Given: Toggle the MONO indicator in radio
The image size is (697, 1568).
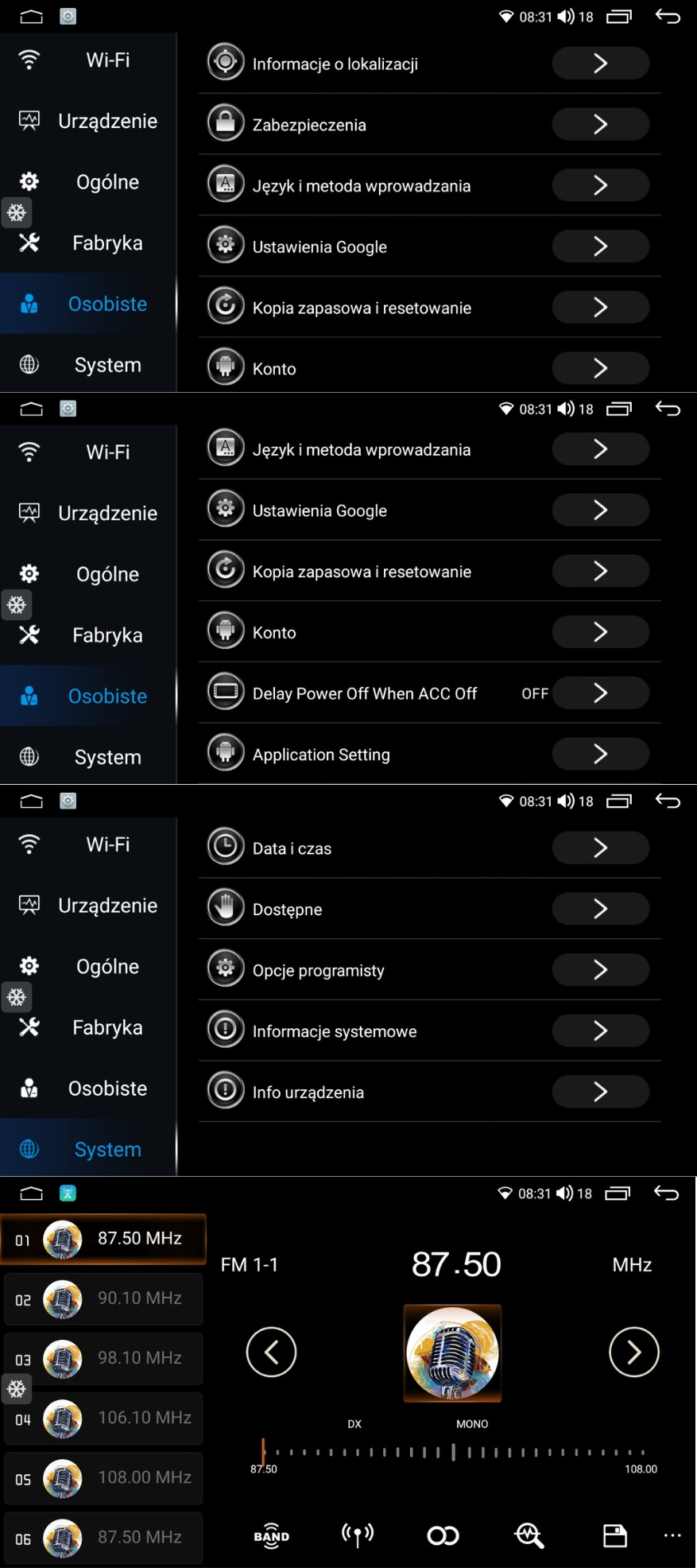Looking at the screenshot, I should coord(472,1424).
